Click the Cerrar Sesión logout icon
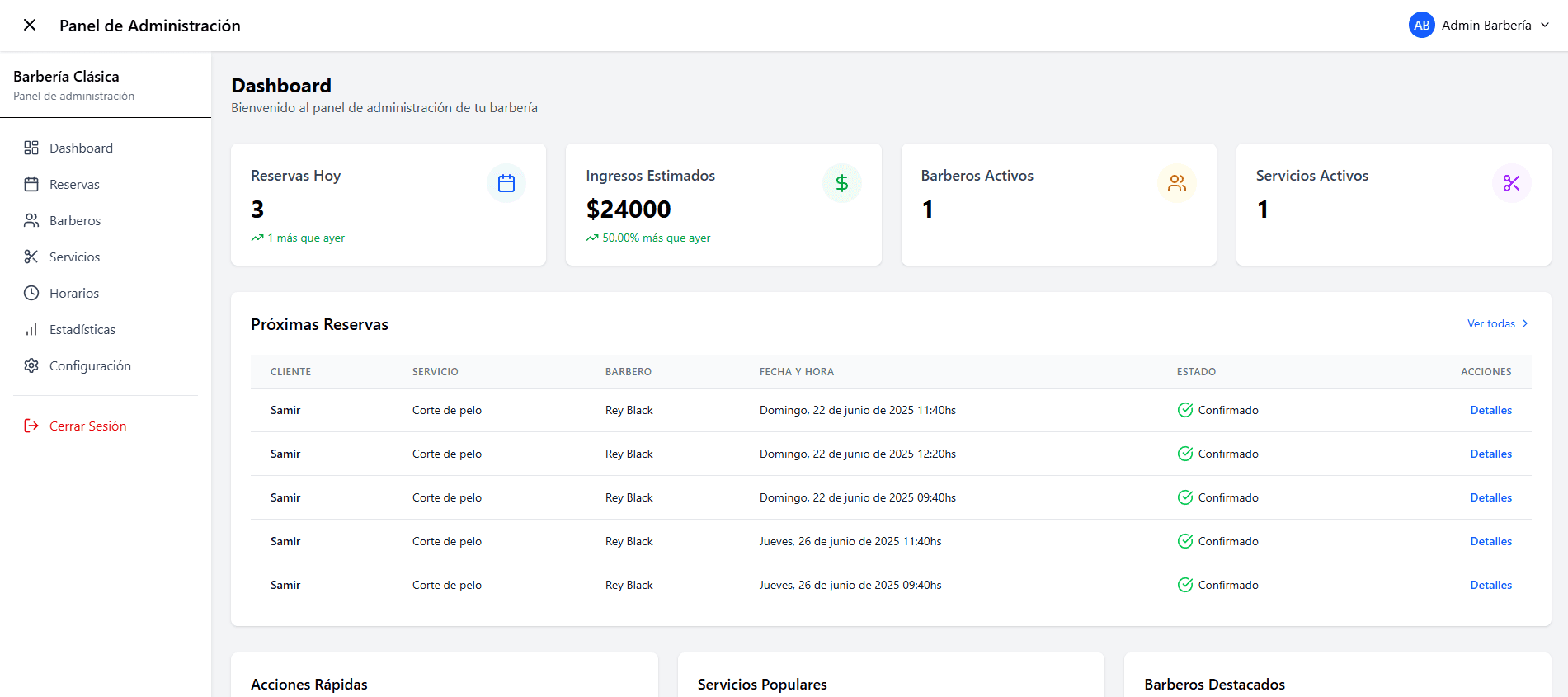1568x697 pixels. point(31,426)
